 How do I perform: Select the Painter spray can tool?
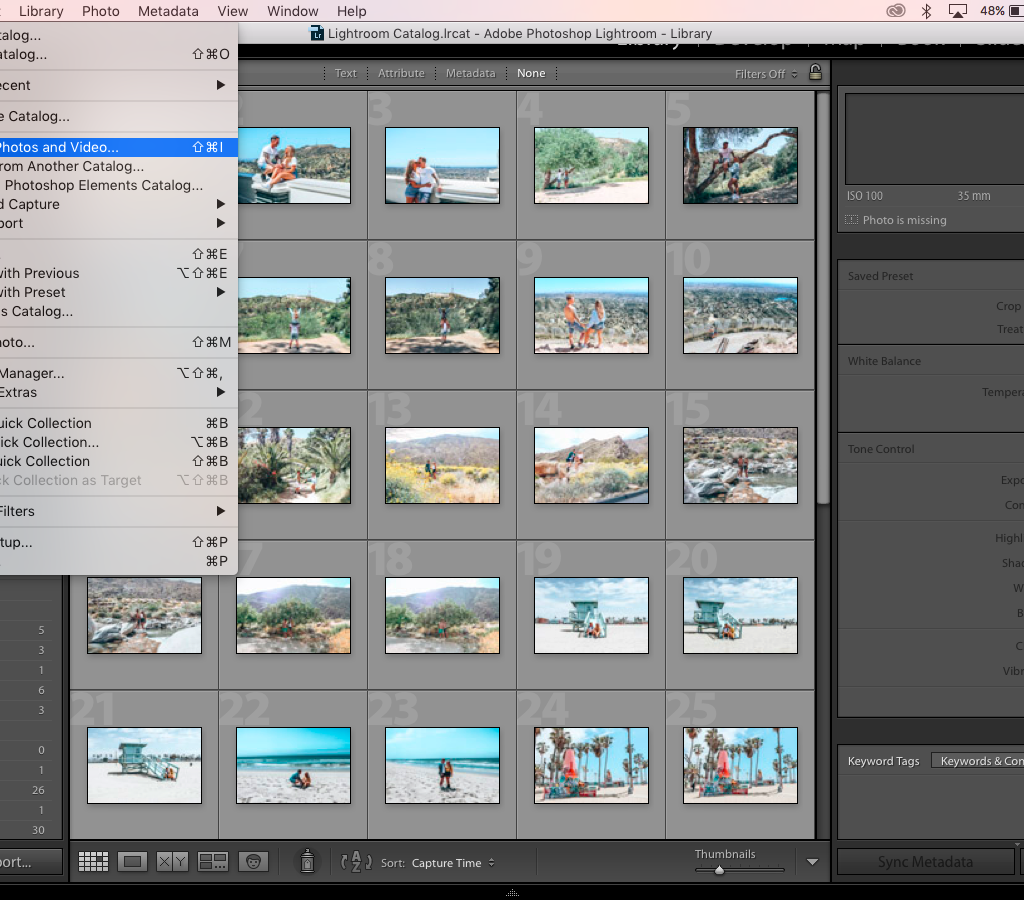pos(308,861)
